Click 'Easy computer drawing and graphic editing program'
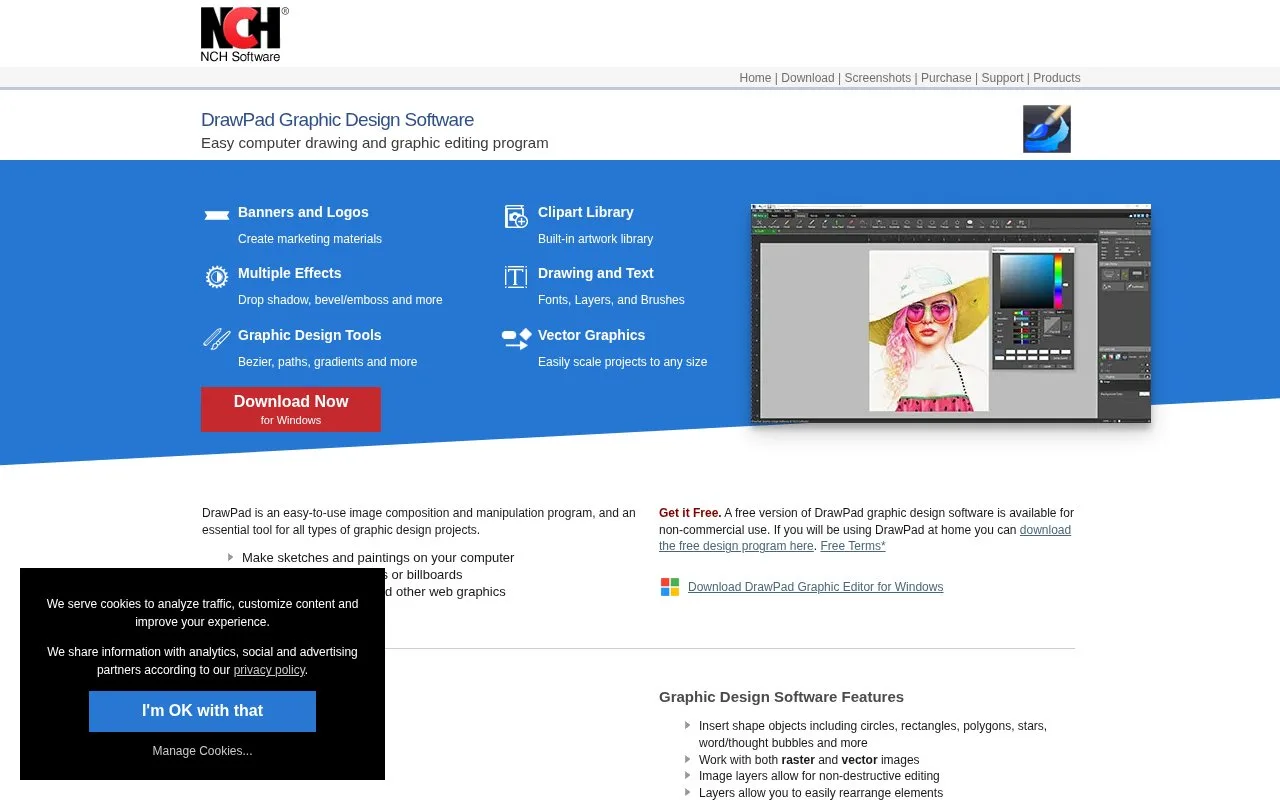Screen dimensions: 1280x800 pyautogui.click(x=375, y=143)
